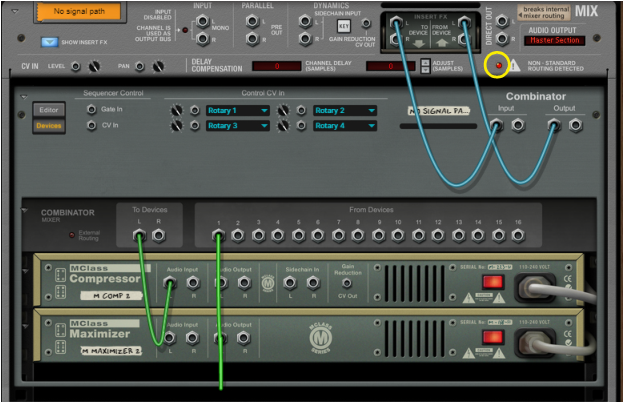Click the Sequencer Control CV In jack
Viewport: 623px width, 402px height.
(x=91, y=126)
